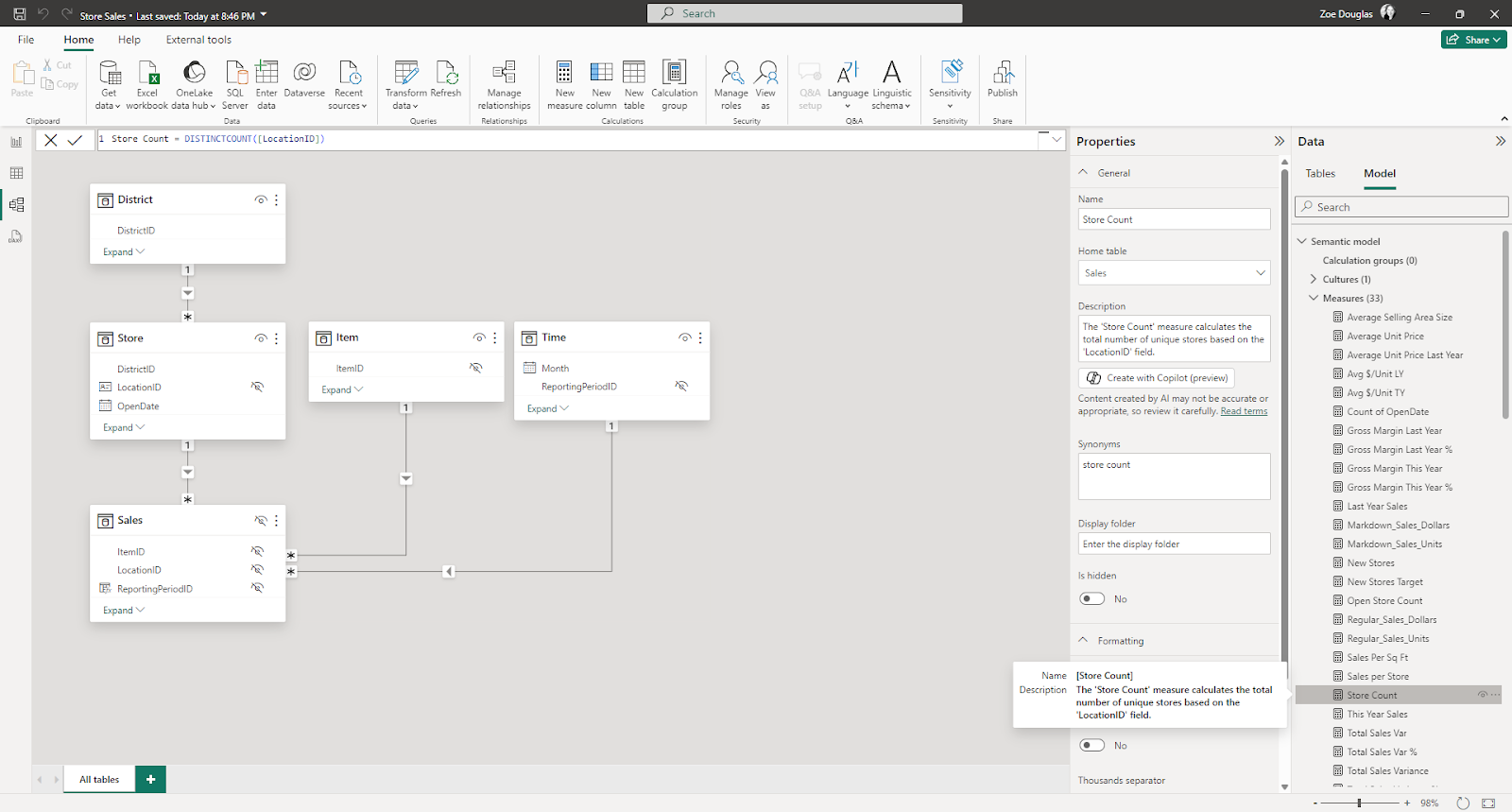The width and height of the screenshot is (1512, 812).
Task: Open Recent sources list
Action: (x=349, y=85)
